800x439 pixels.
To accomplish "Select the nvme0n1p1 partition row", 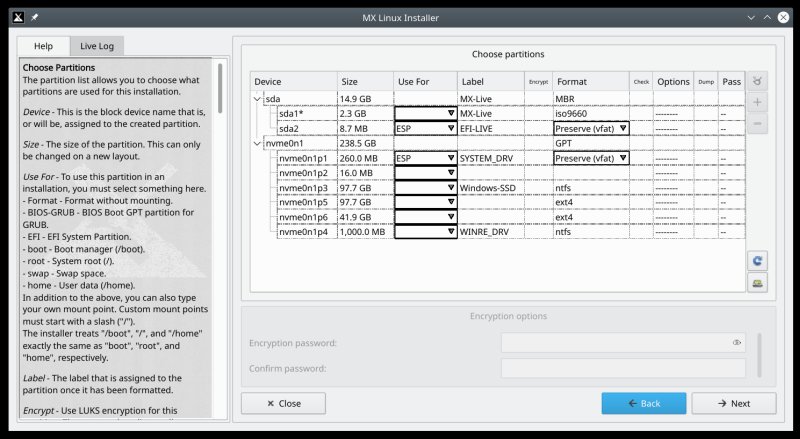I will pyautogui.click(x=497, y=158).
